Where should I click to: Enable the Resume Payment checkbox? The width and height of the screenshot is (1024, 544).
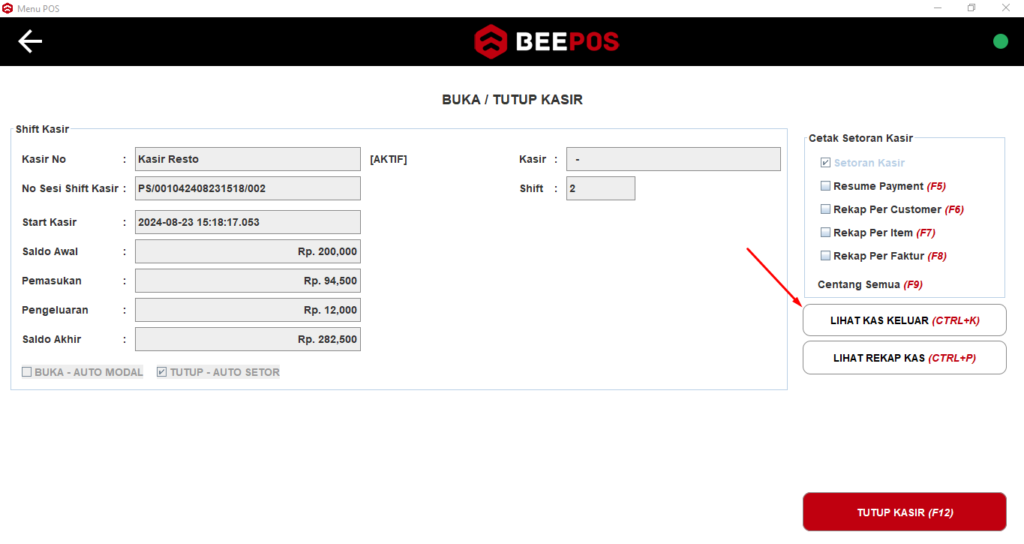click(825, 186)
